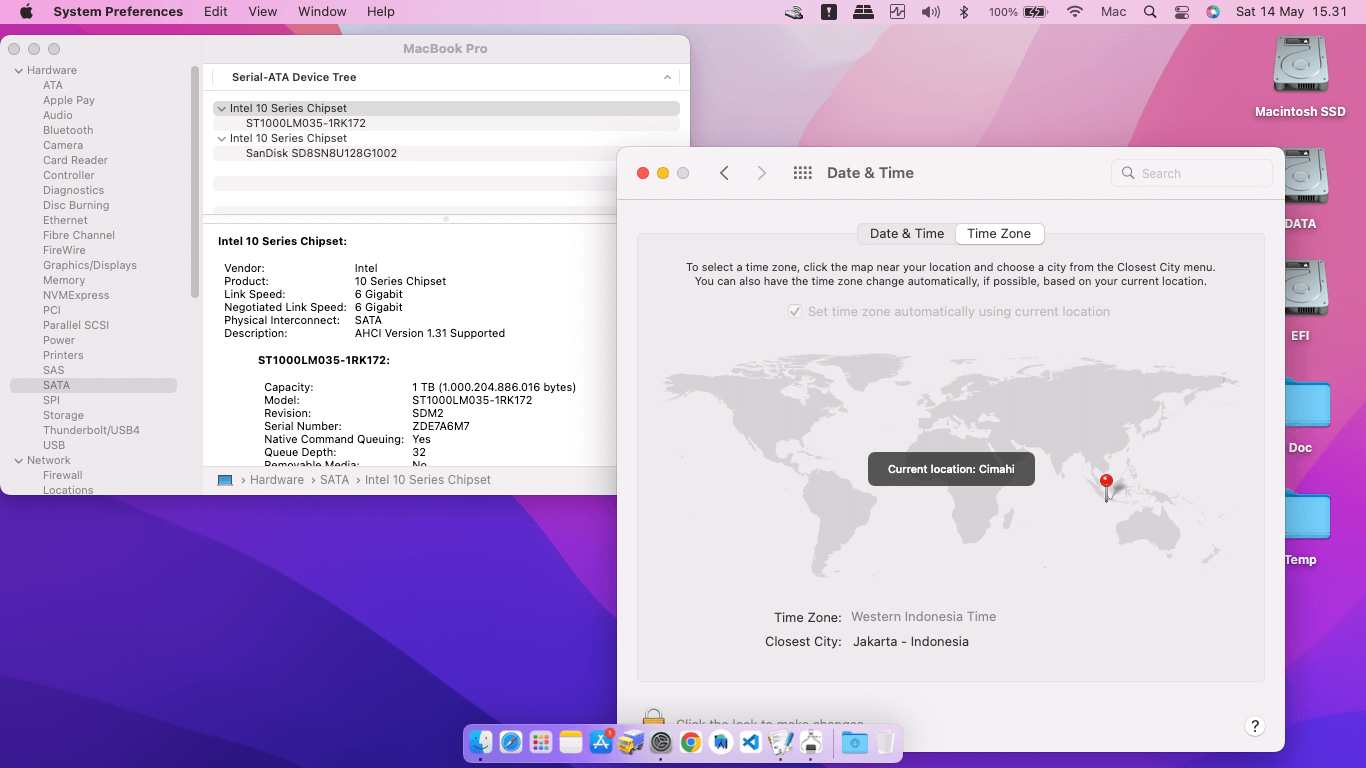The height and width of the screenshot is (768, 1366).
Task: Click the Siri icon in the menu bar
Action: coord(1213,12)
